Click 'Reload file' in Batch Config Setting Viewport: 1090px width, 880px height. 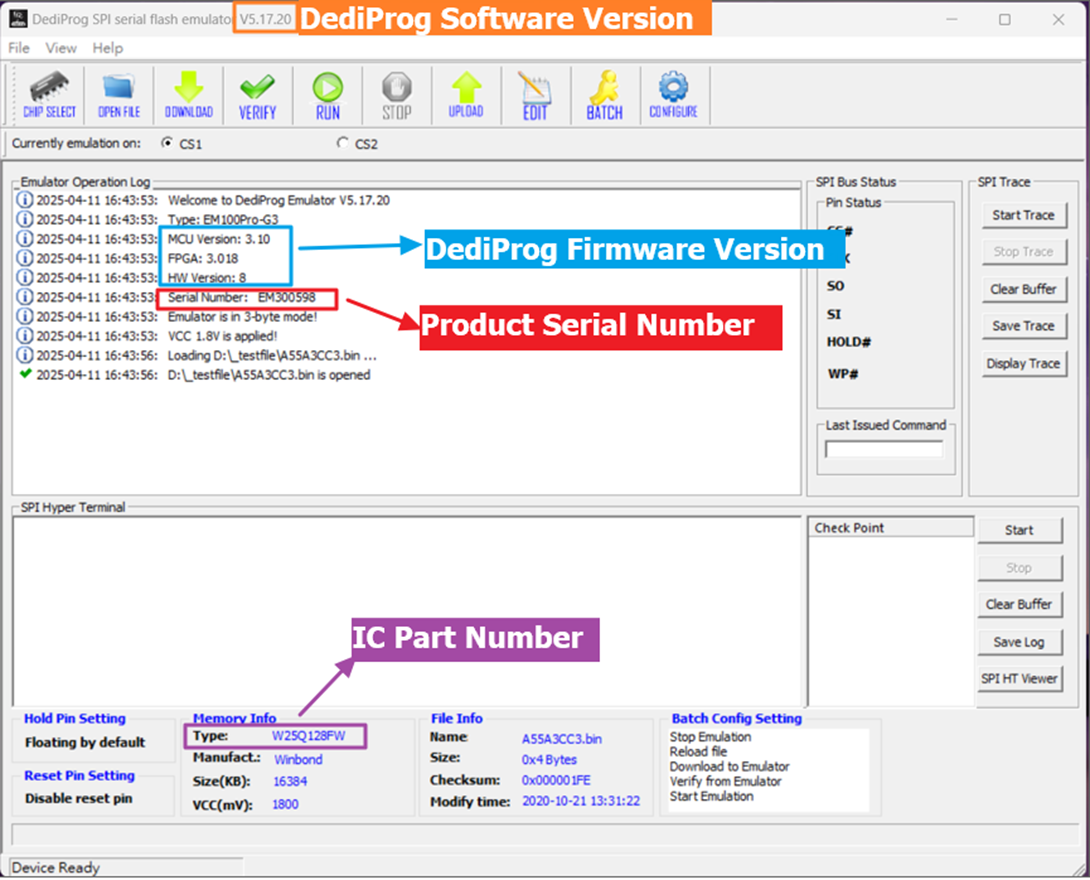coord(698,752)
